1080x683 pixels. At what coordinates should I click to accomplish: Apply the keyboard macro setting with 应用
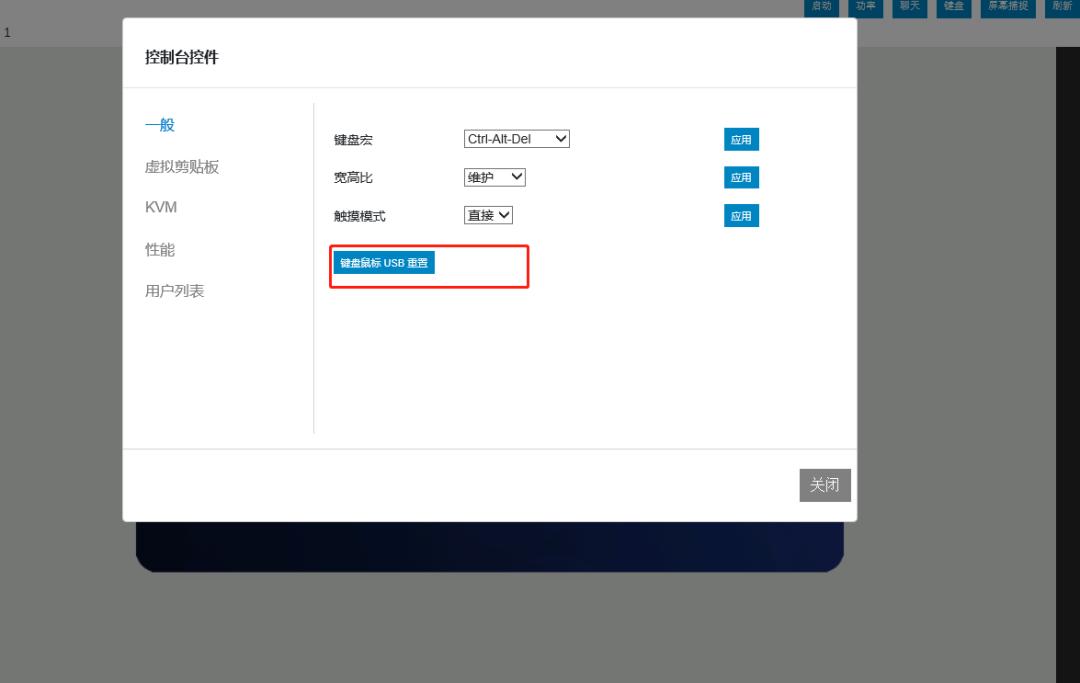(x=741, y=139)
